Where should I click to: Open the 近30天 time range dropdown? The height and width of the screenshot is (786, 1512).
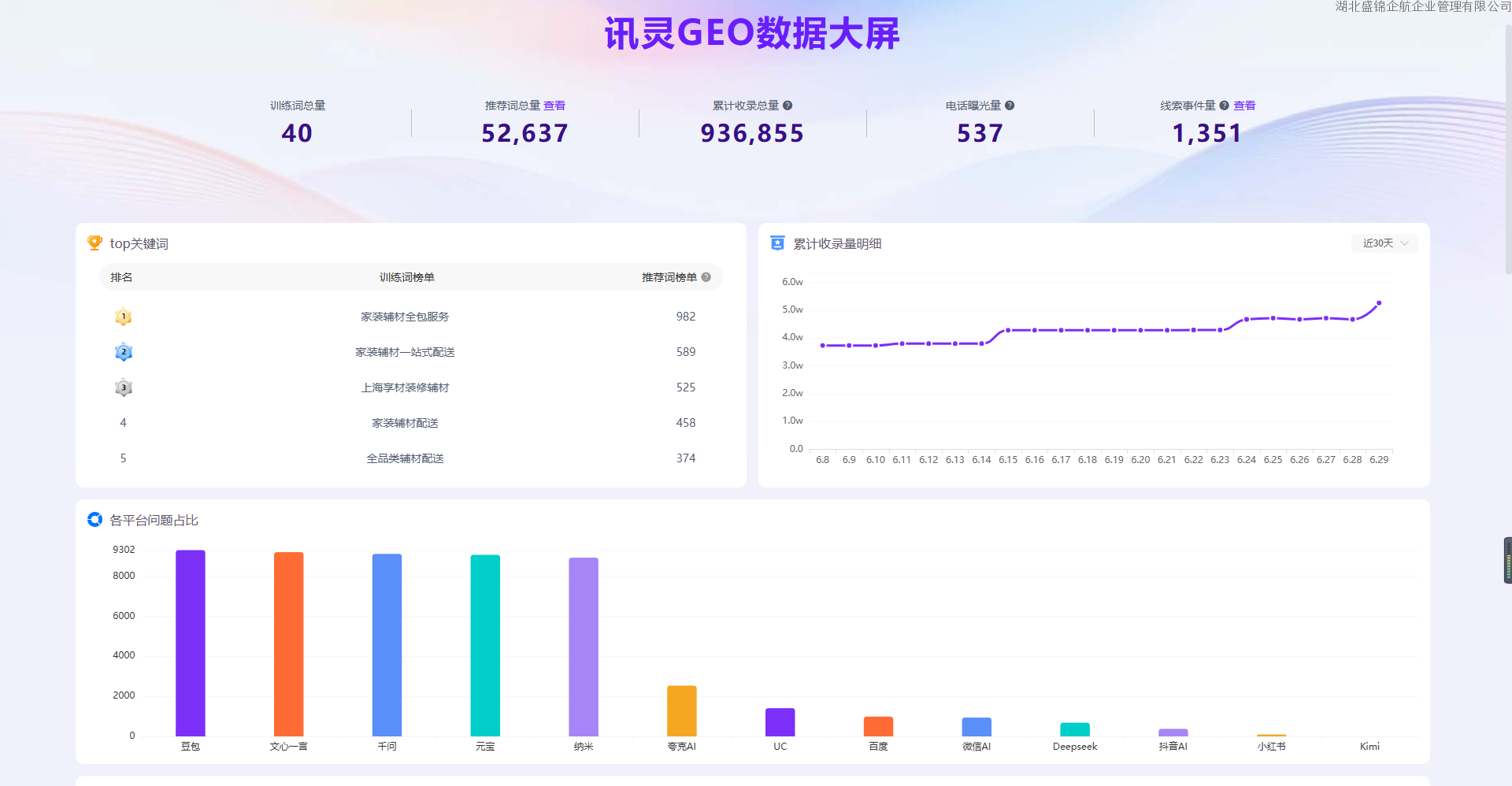[x=1384, y=243]
